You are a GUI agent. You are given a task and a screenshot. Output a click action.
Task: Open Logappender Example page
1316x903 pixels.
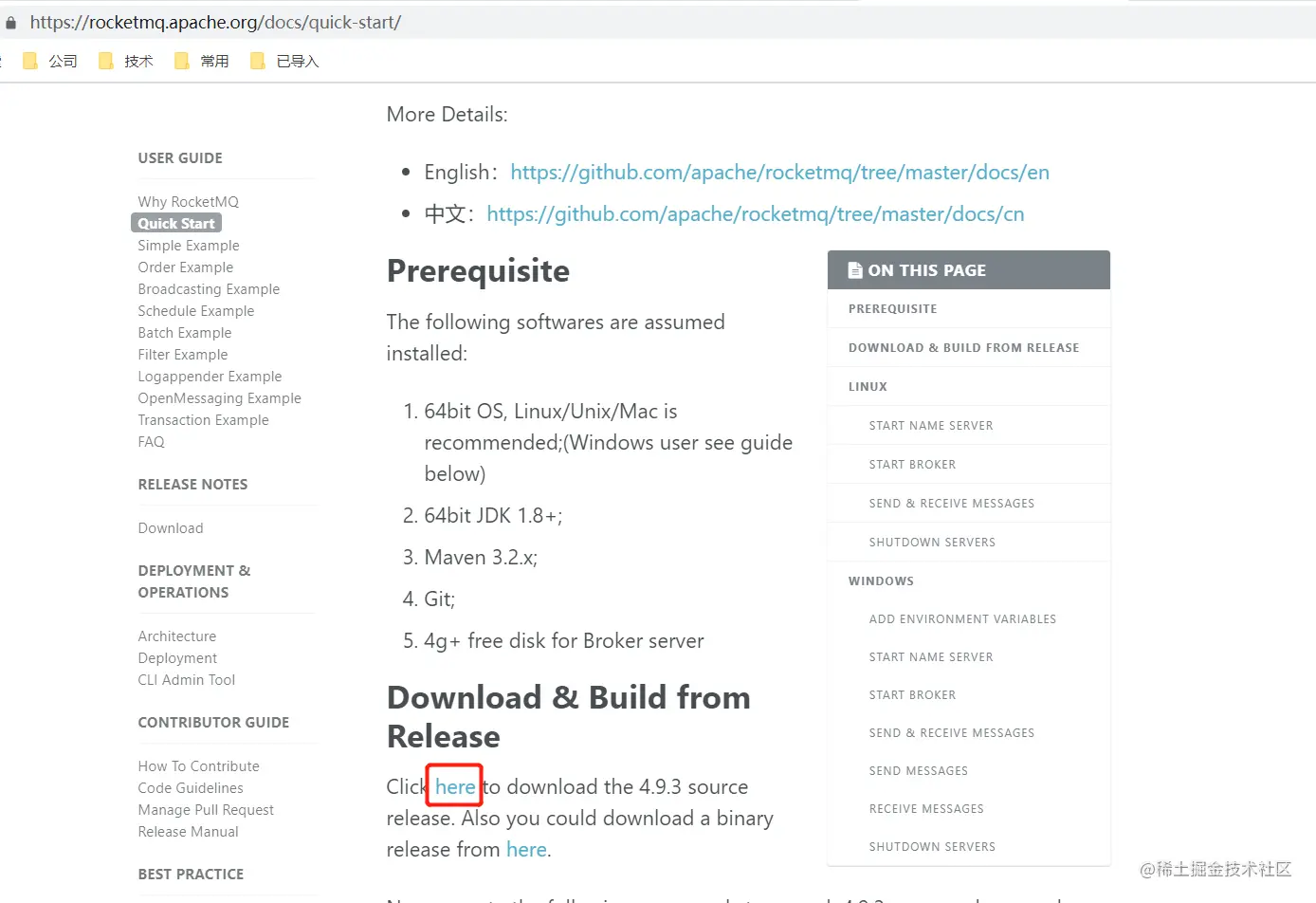[210, 376]
